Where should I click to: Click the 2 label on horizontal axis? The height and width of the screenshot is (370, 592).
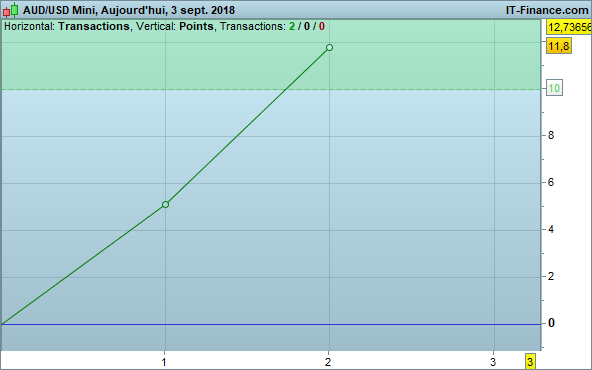tap(328, 362)
